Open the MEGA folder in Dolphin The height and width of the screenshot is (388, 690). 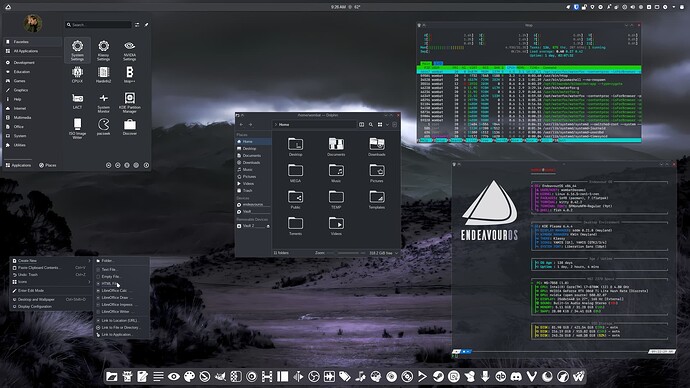pos(295,173)
